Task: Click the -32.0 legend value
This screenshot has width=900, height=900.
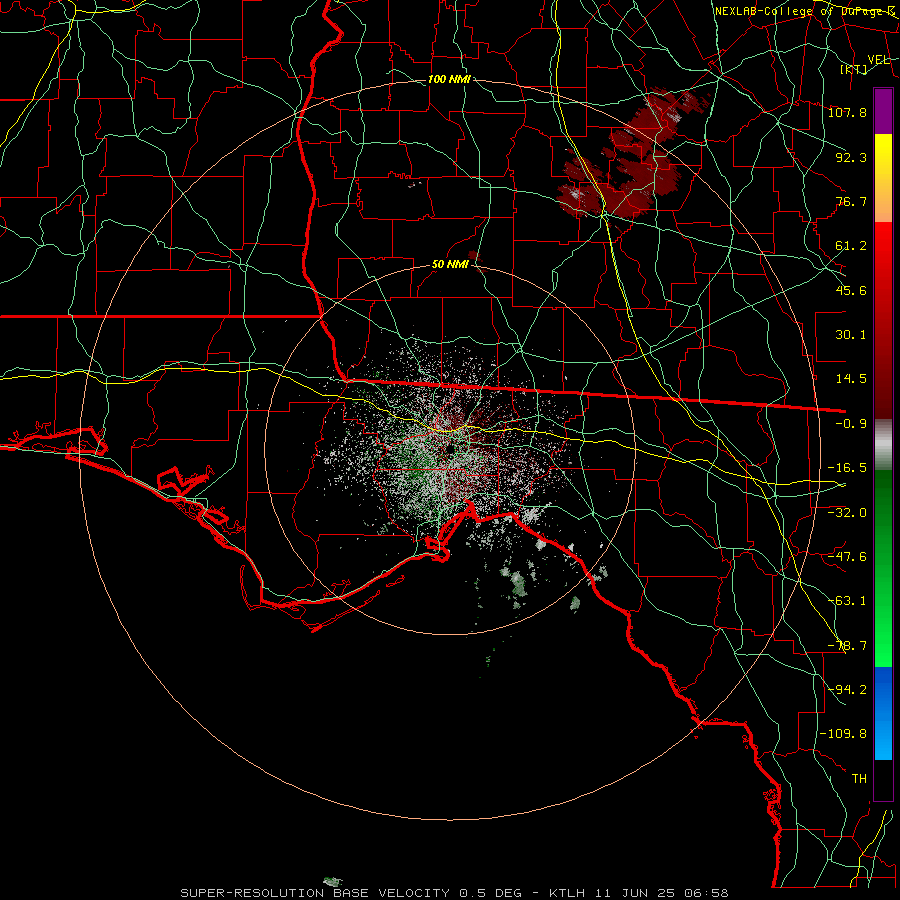Action: tap(847, 513)
